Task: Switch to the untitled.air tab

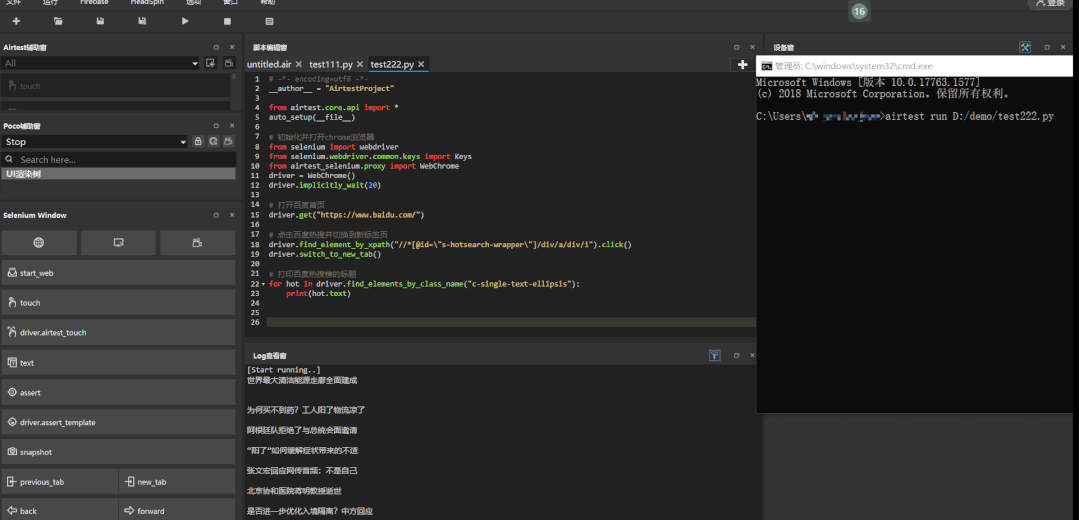Action: [269, 64]
